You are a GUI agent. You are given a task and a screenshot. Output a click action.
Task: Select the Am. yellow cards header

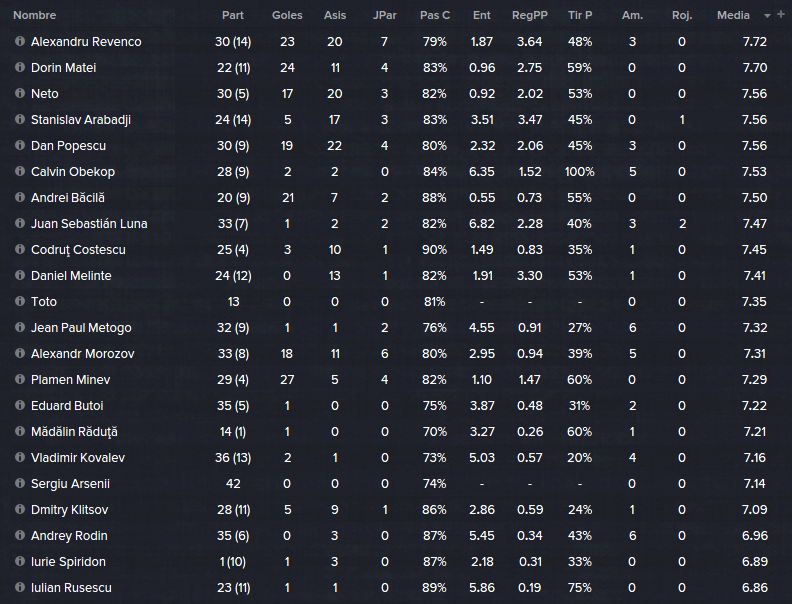point(632,15)
